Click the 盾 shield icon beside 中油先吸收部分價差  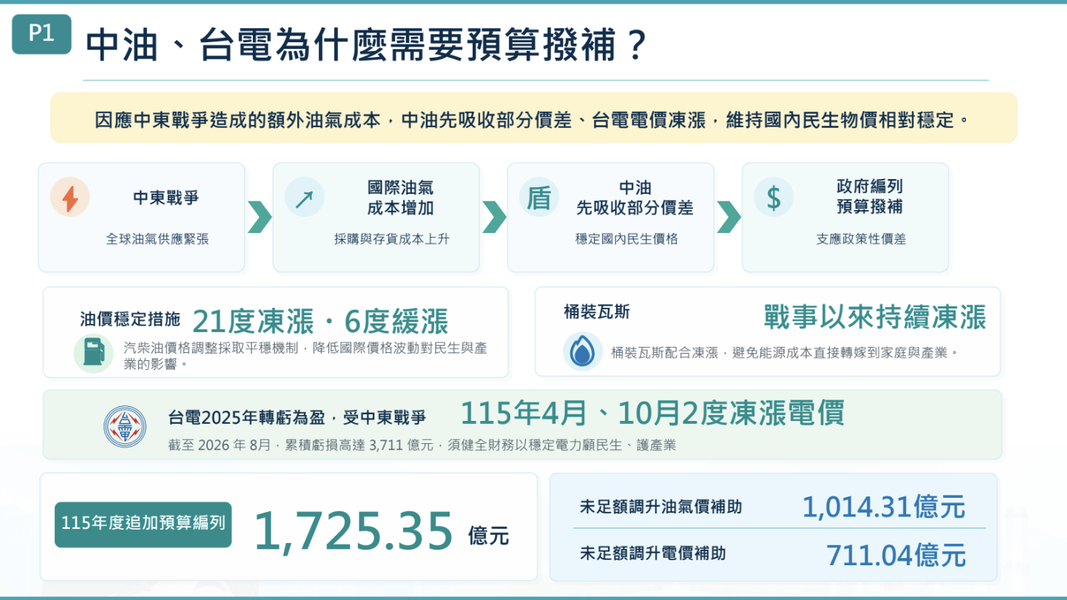click(539, 198)
